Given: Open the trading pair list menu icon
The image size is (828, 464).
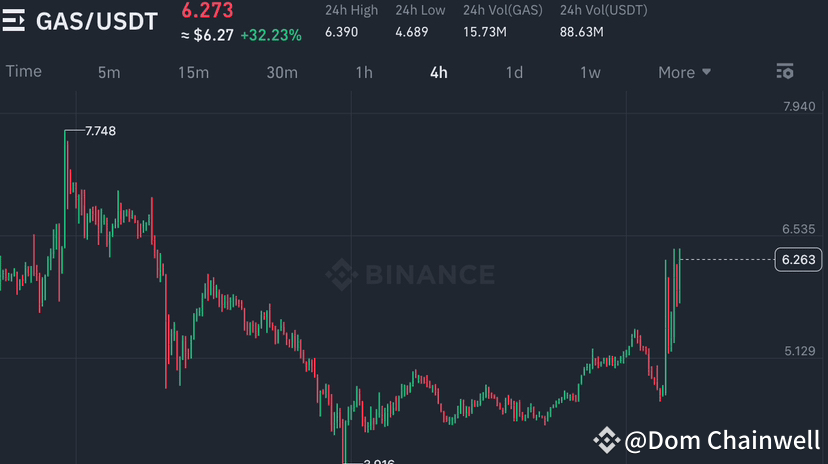Looking at the screenshot, I should 14,21.
